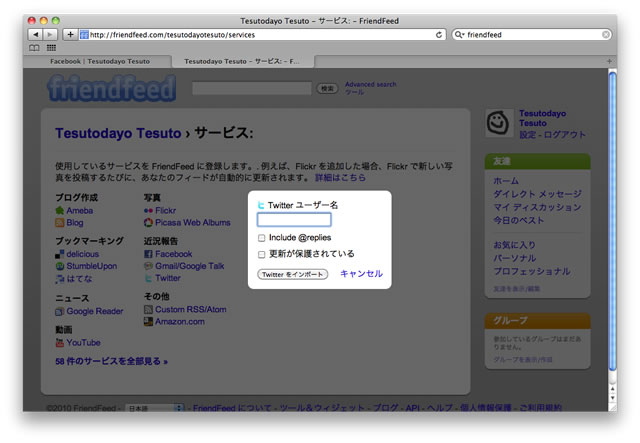Open ダイレクト メッセージ in sidebar

tap(538, 194)
